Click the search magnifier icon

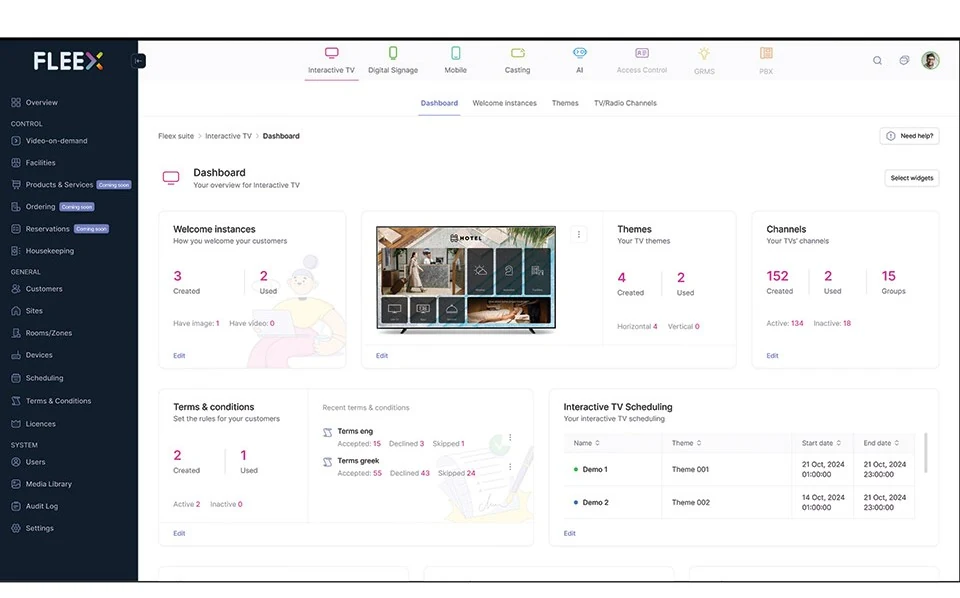[x=877, y=61]
